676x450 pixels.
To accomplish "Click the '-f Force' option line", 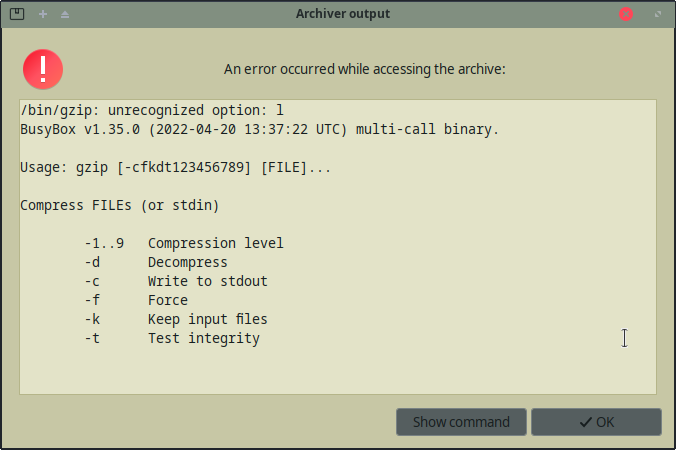I will click(136, 300).
